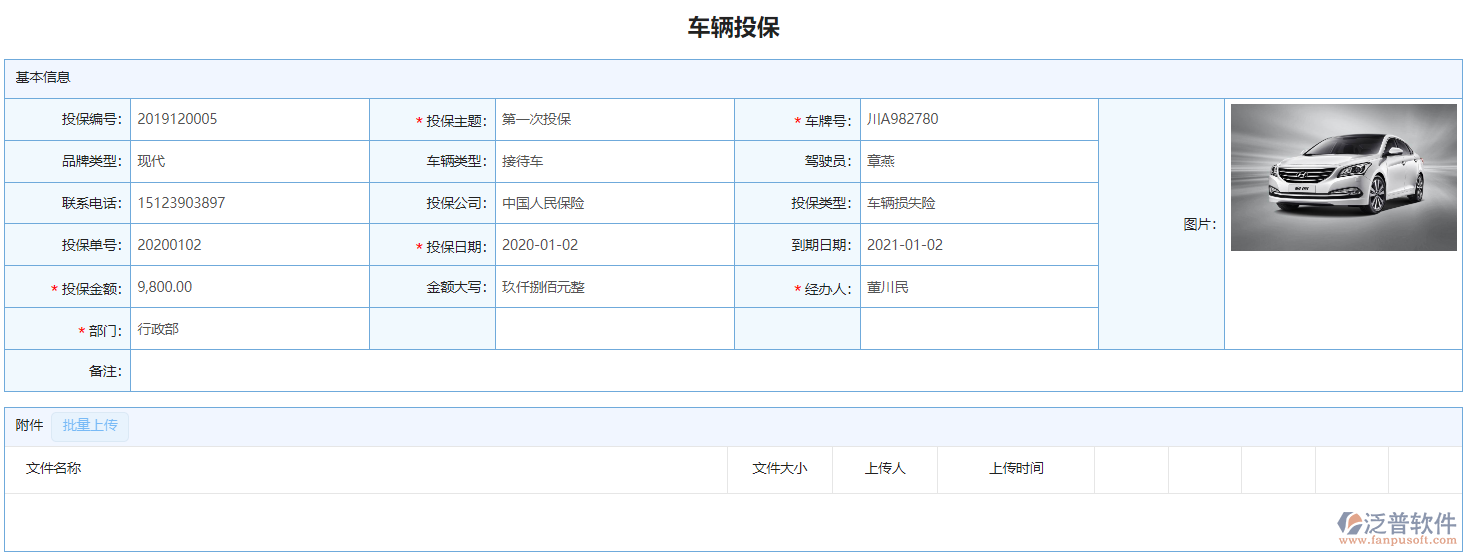Open the 品牌类型 field showing 现代
1467x556 pixels.
249,161
